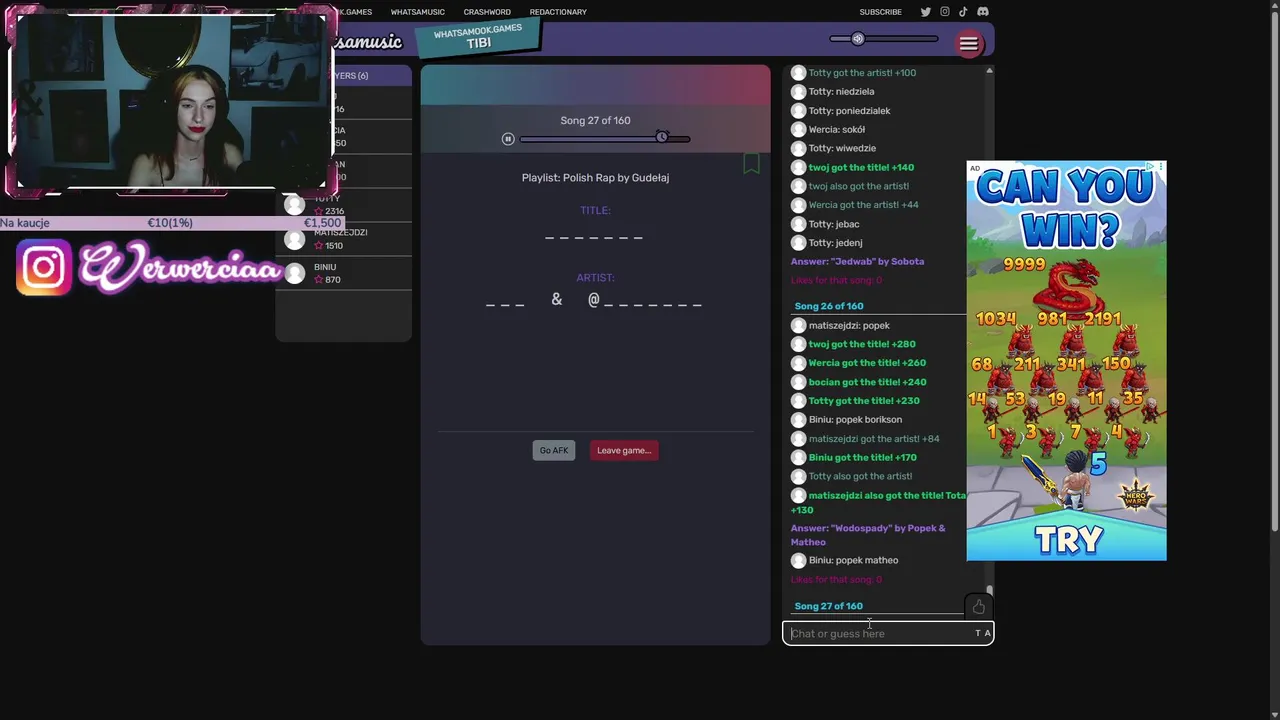The width and height of the screenshot is (1280, 720).
Task: Open the Instagram link in top bar
Action: 944,12
